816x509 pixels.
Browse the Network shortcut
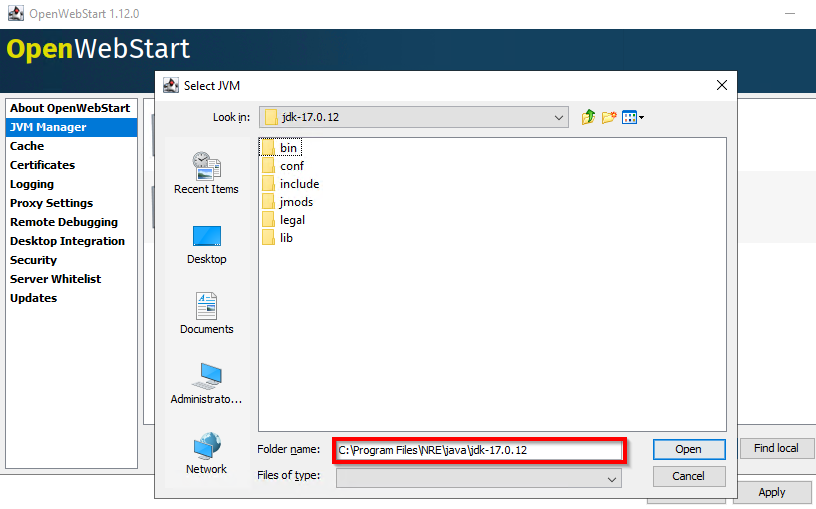207,453
